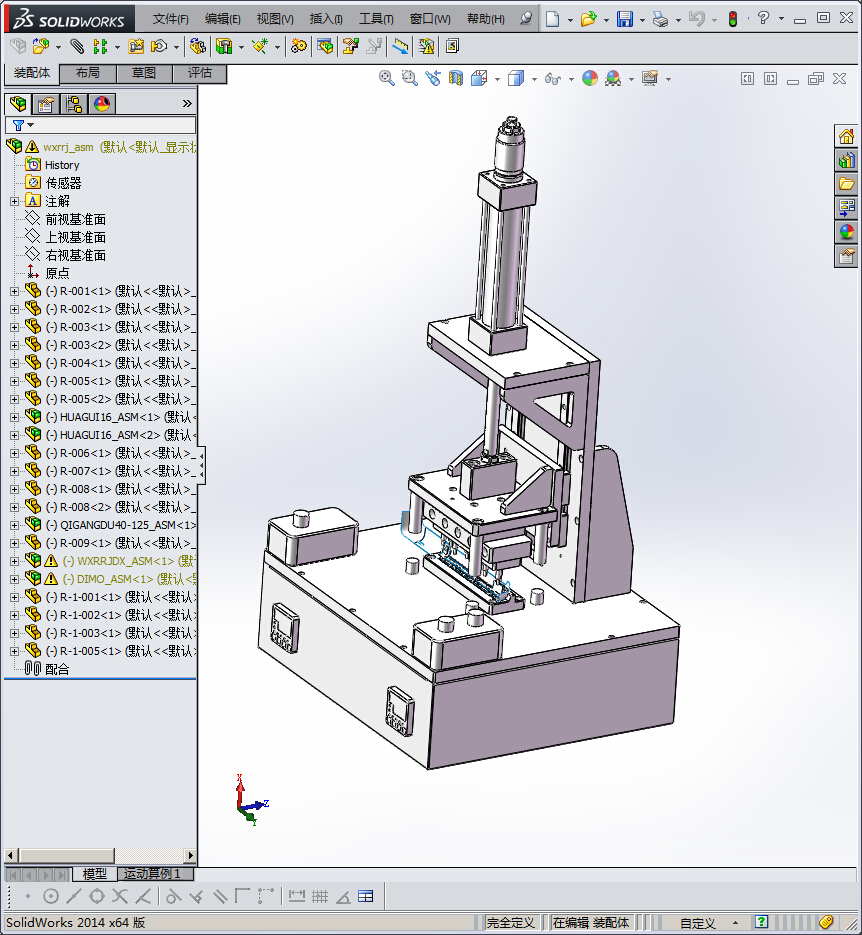Select the 配合 mates folder
The height and width of the screenshot is (935, 862).
57,669
